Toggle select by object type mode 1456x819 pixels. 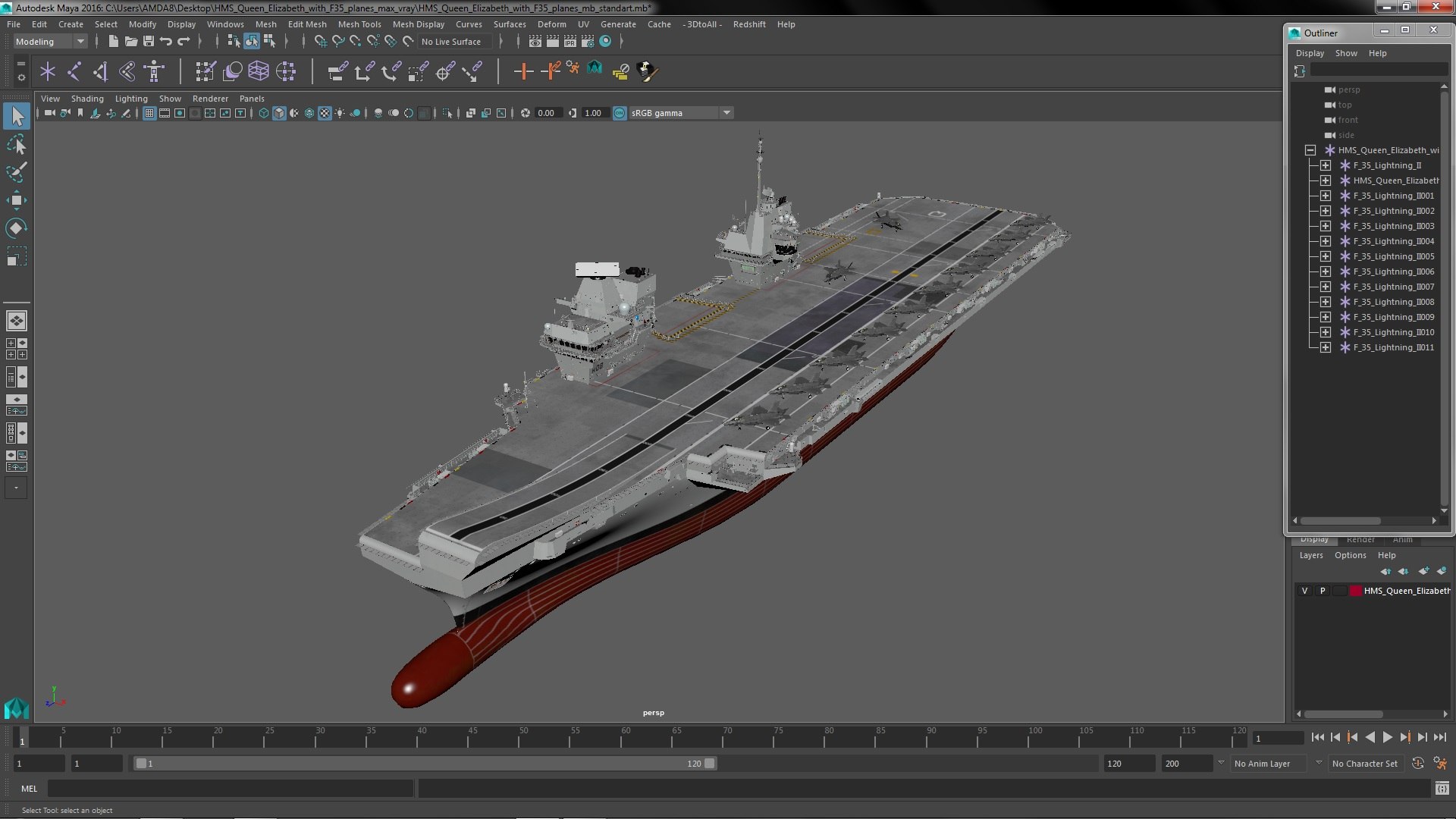coord(252,42)
